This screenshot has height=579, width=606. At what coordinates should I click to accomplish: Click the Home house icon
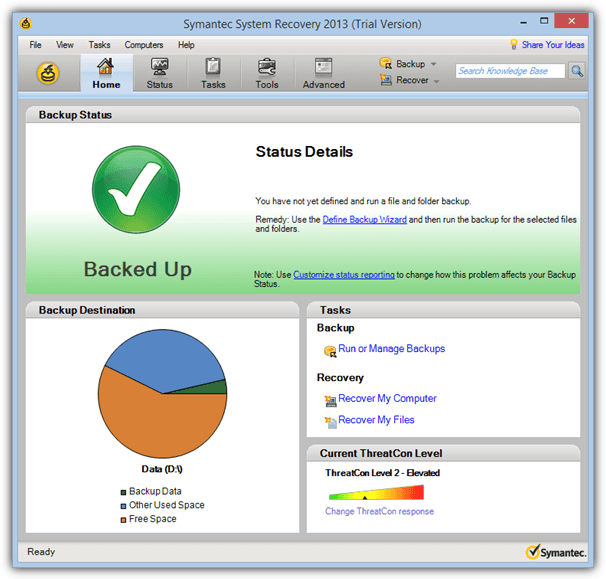106,66
